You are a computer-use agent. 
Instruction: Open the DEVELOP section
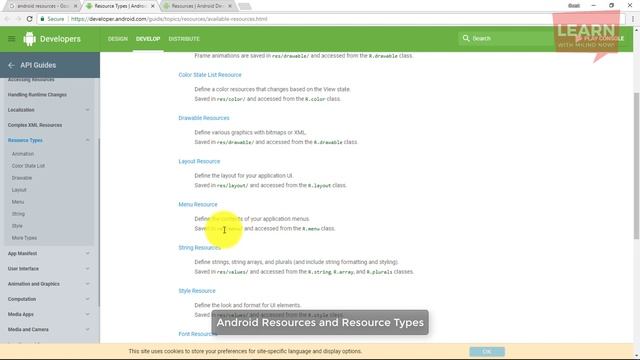click(x=148, y=39)
